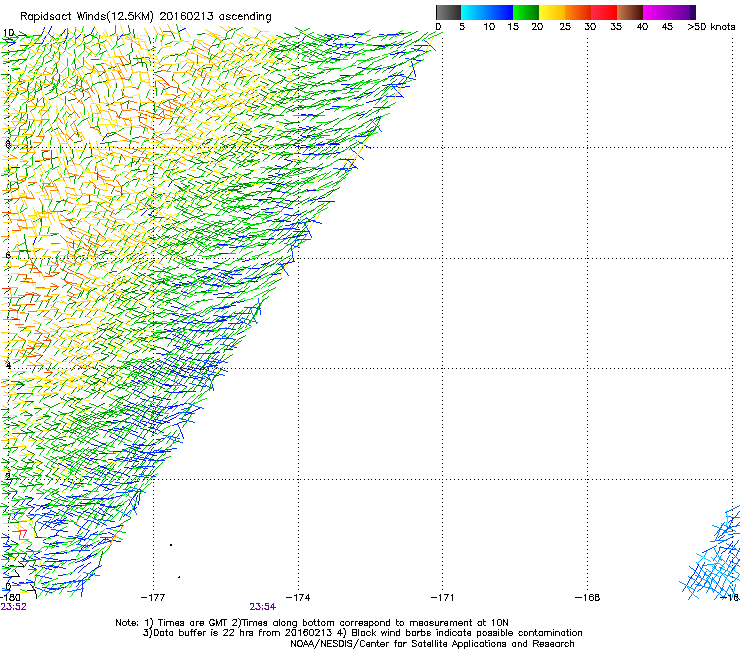Click the NOAA/NESDIS credit line
Viewport: 740px width, 650px height.
[432, 644]
